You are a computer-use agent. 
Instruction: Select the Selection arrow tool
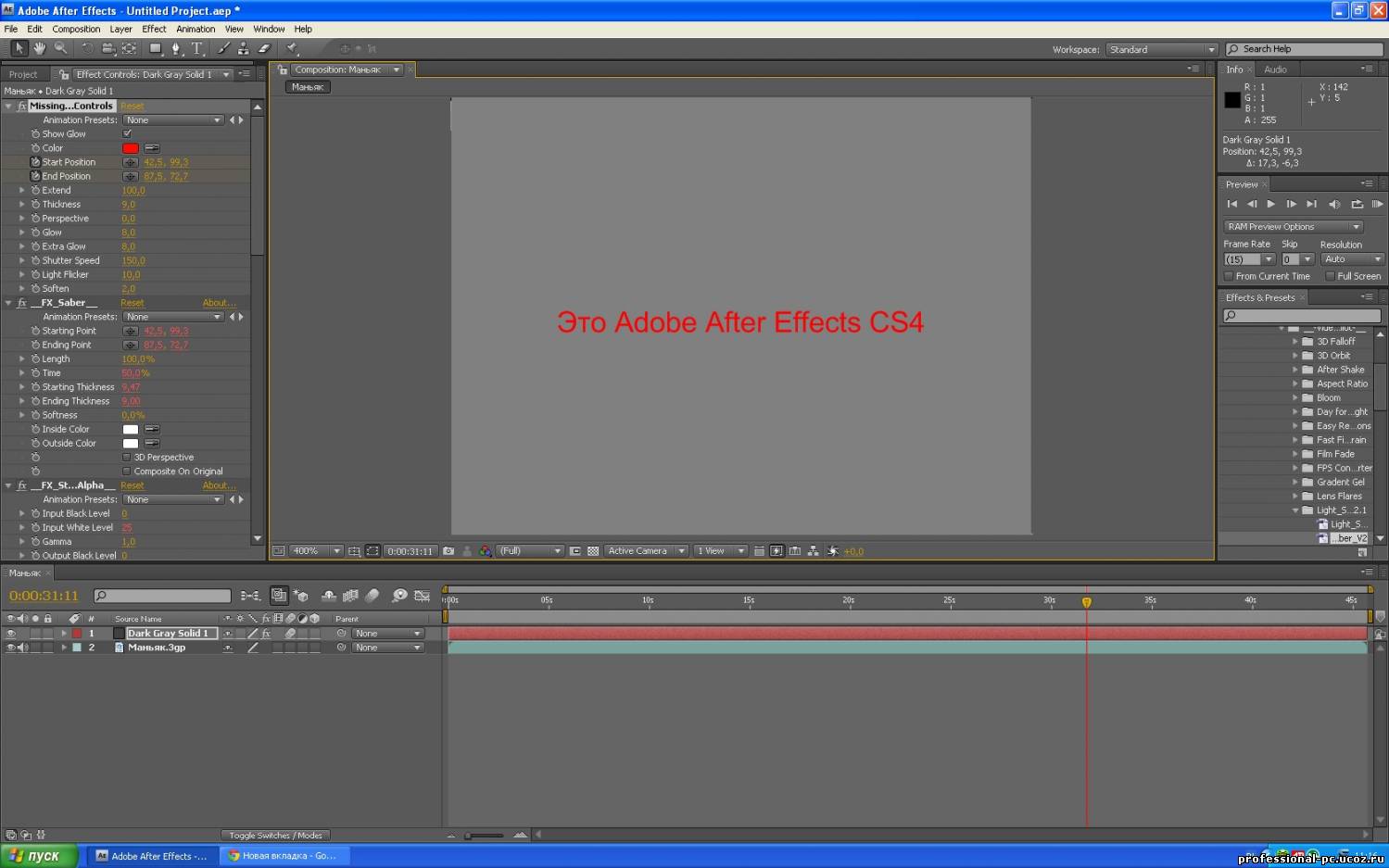coord(19,48)
